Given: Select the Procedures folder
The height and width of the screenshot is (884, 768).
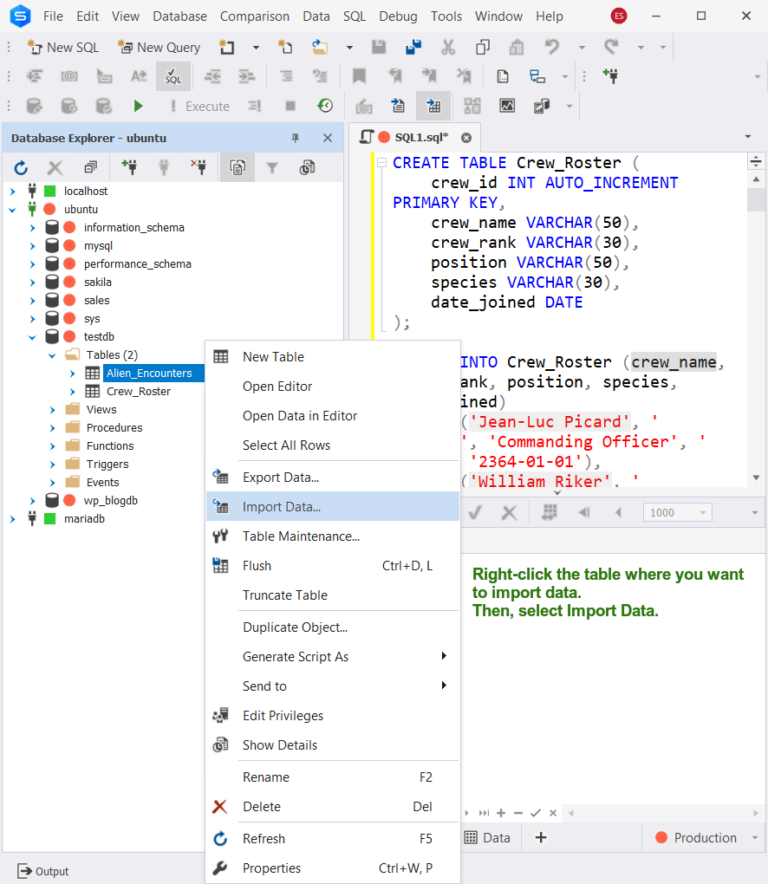Looking at the screenshot, I should click(114, 428).
